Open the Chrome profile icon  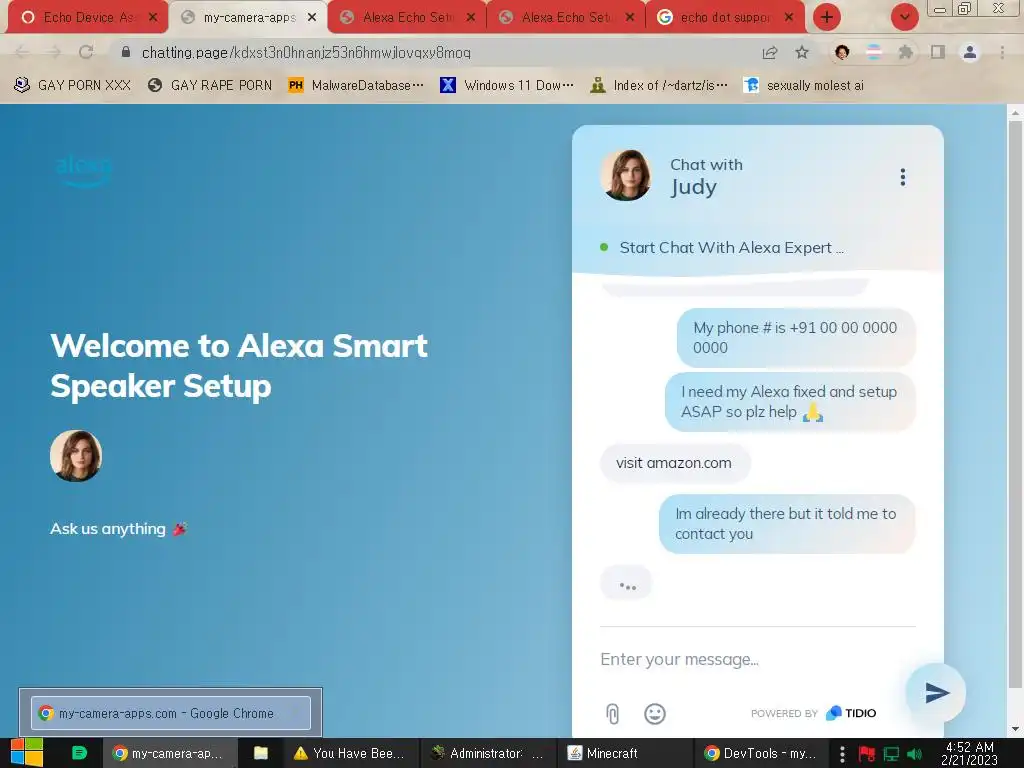click(970, 53)
